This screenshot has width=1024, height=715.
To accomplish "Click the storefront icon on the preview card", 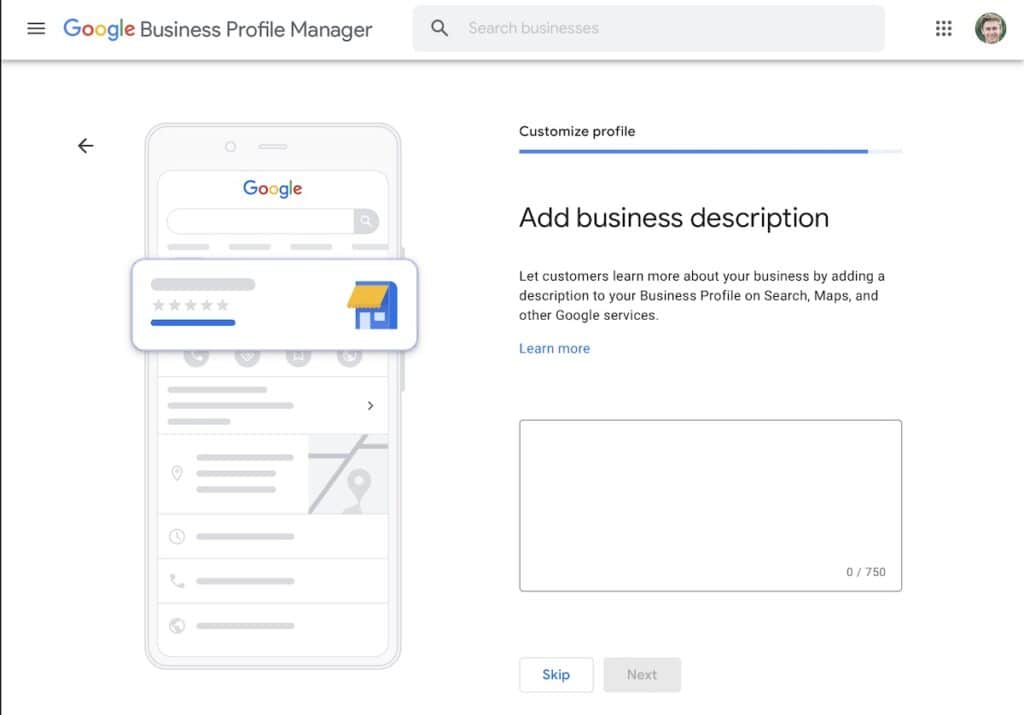I will 372,305.
